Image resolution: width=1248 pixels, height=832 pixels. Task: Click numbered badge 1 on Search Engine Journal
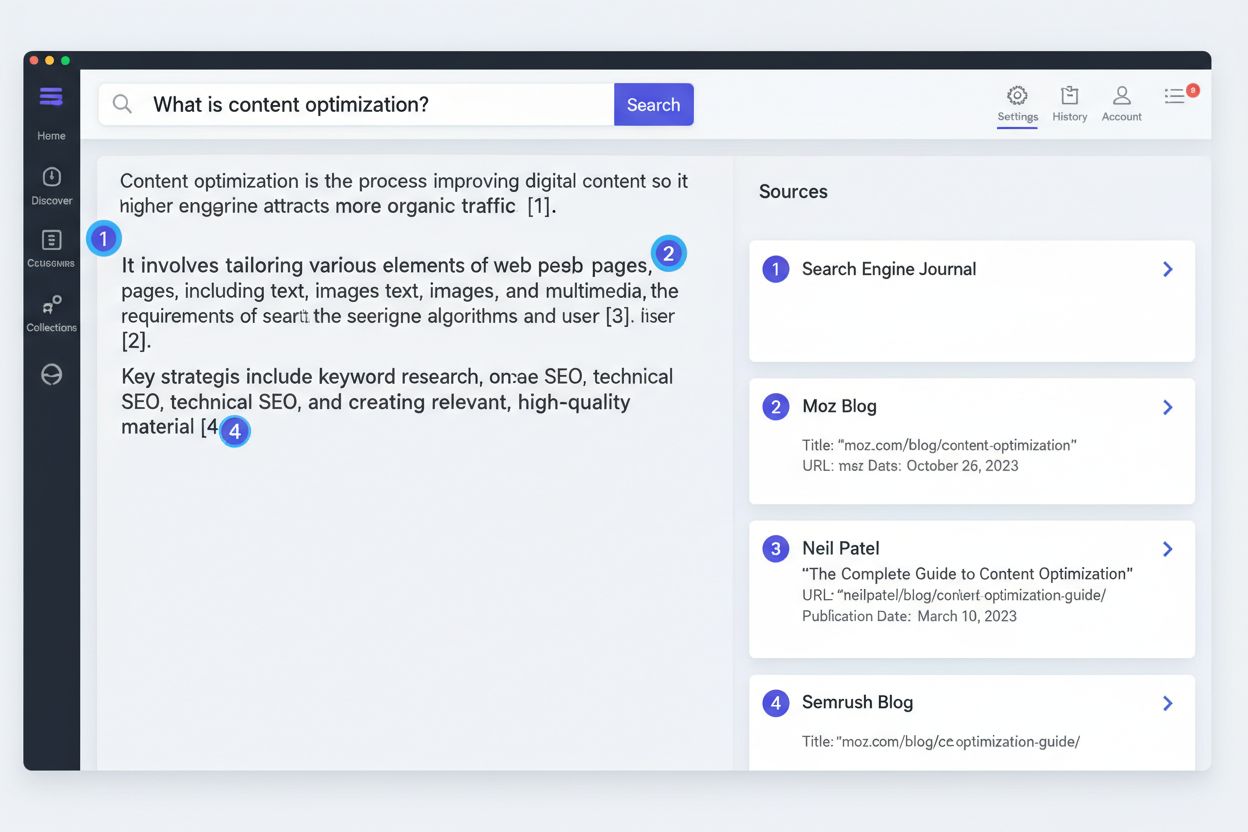(775, 268)
